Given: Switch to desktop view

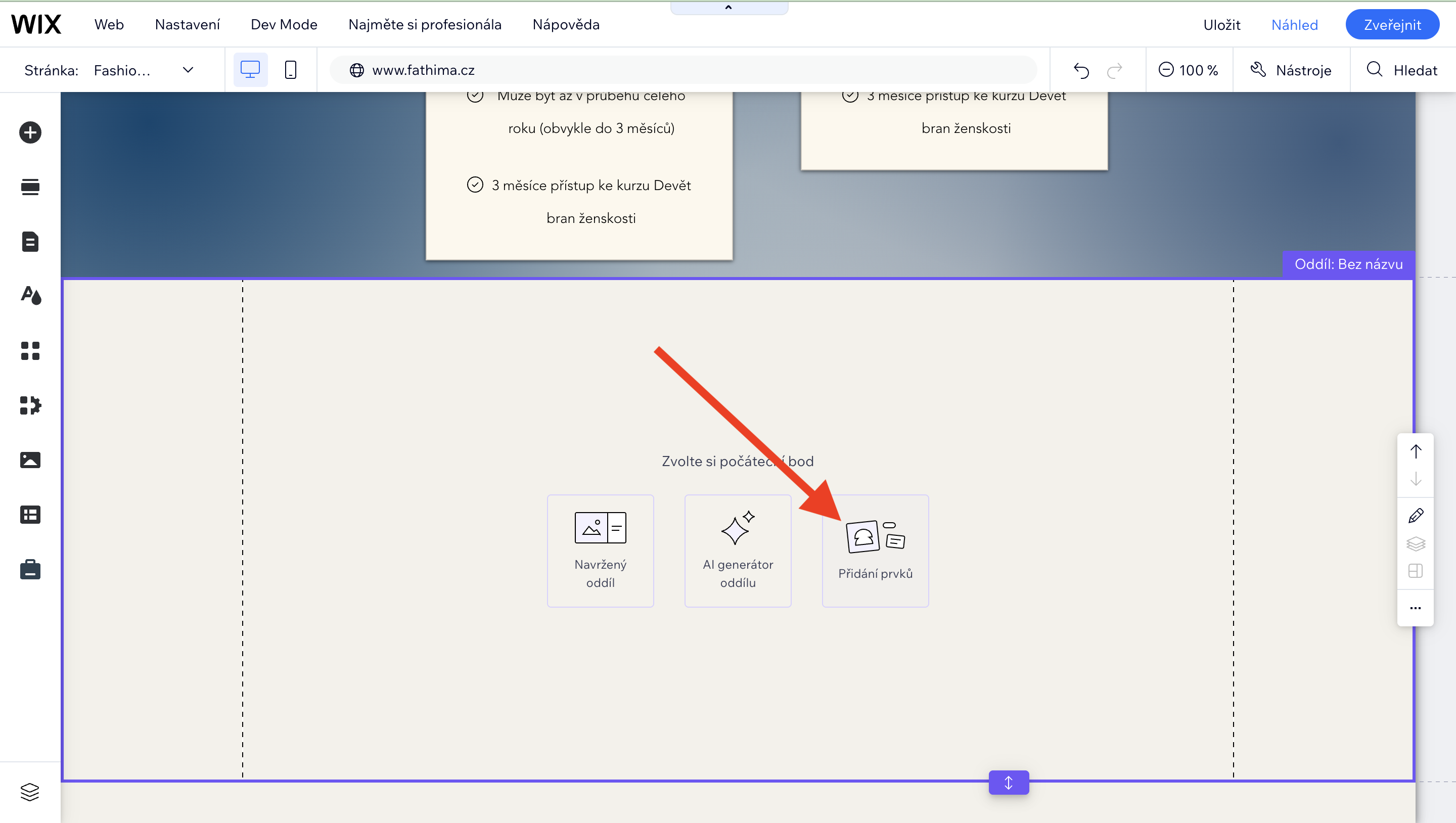Looking at the screenshot, I should tap(250, 70).
